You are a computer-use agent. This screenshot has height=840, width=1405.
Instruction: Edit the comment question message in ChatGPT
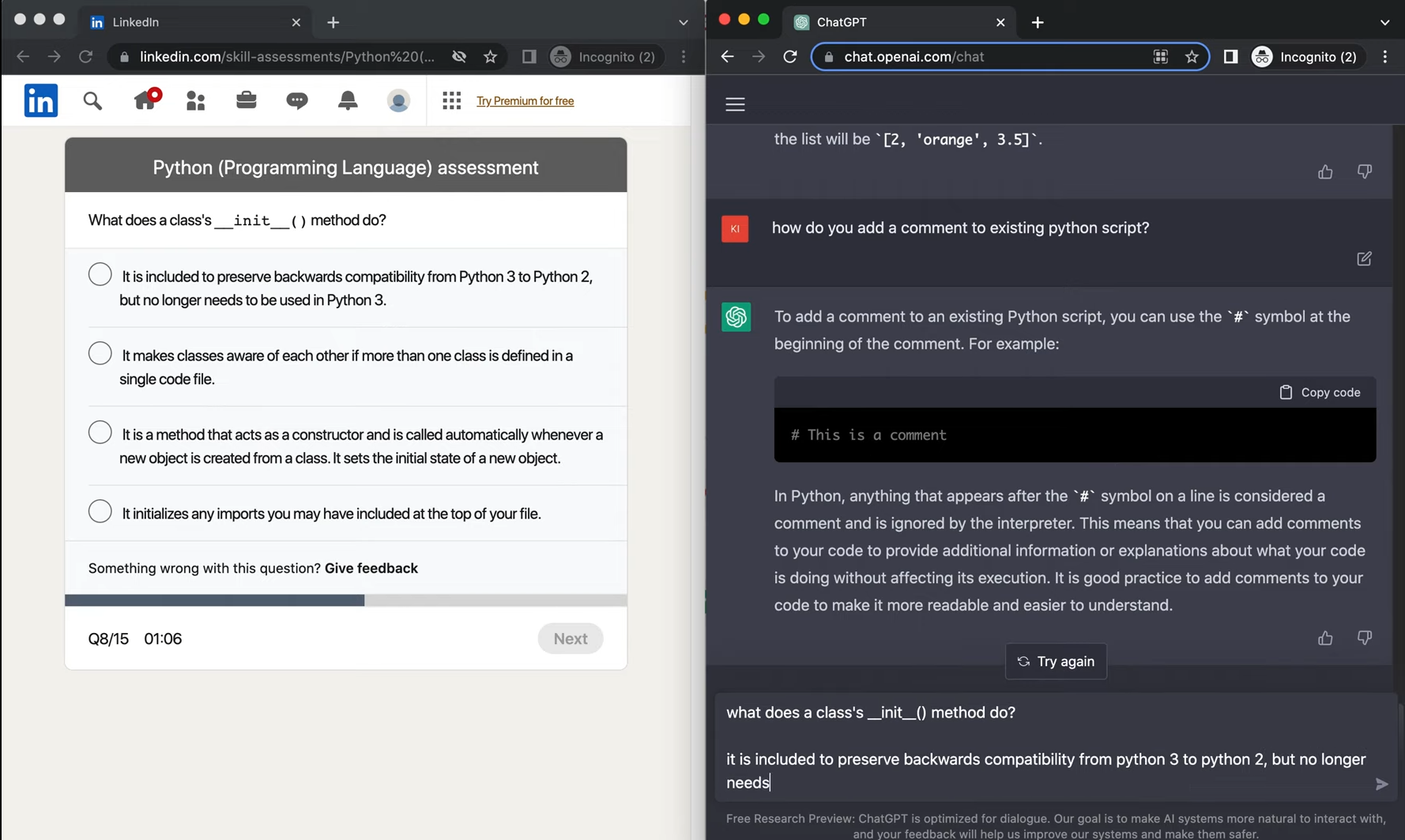(x=1365, y=259)
